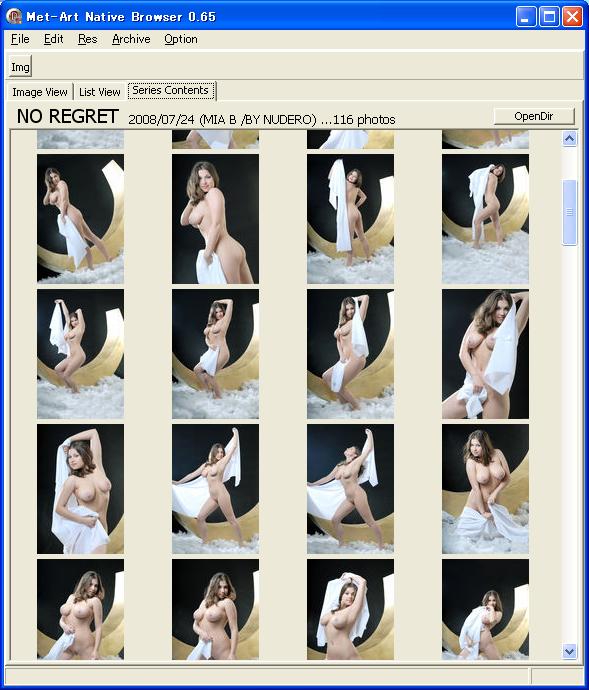Click the empty scrollbar track below the thumb
Viewport: 589px width, 690px height.
pyautogui.click(x=569, y=440)
